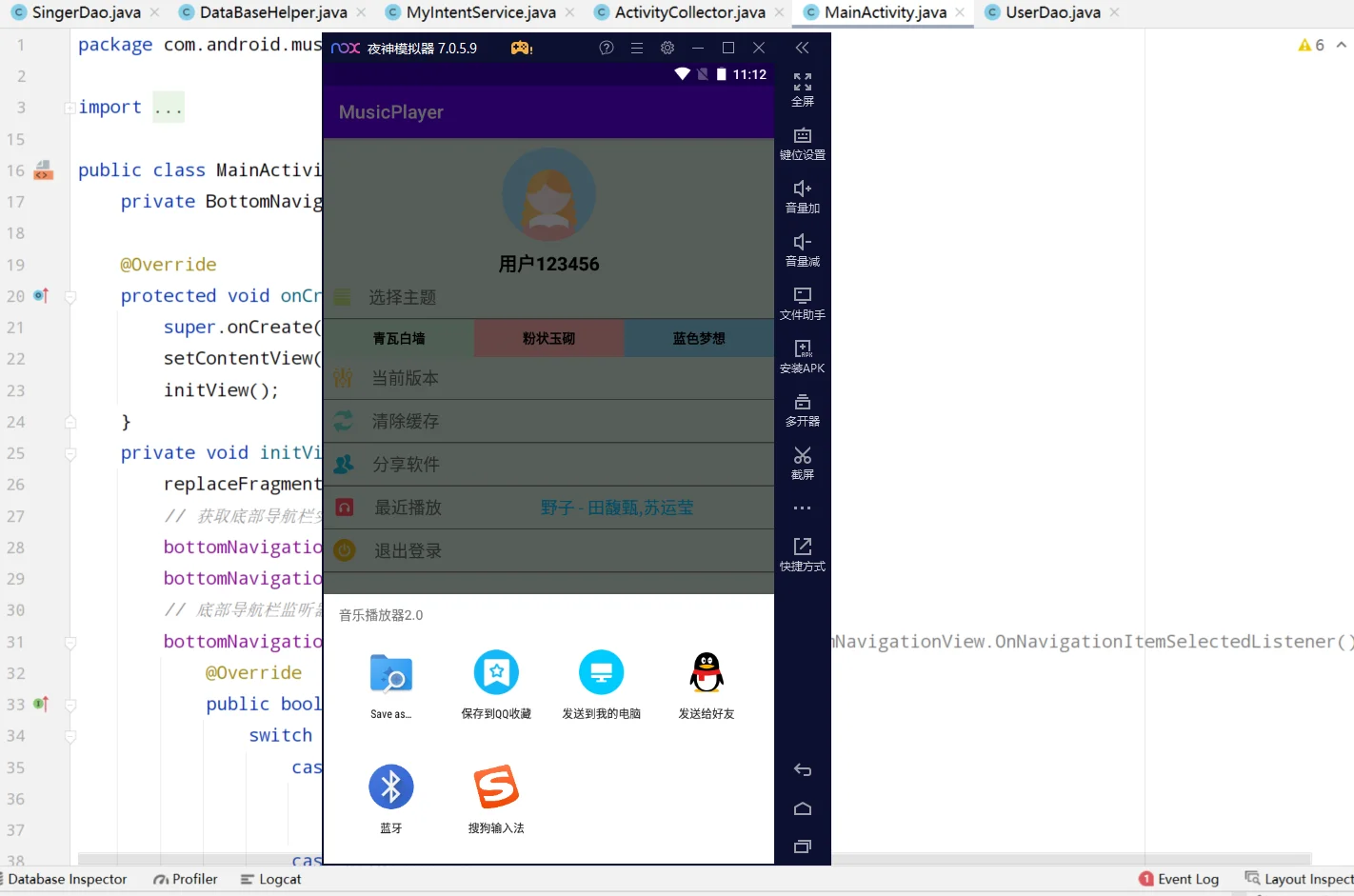
Task: Fold the switch block at line 34
Action: 70,737
